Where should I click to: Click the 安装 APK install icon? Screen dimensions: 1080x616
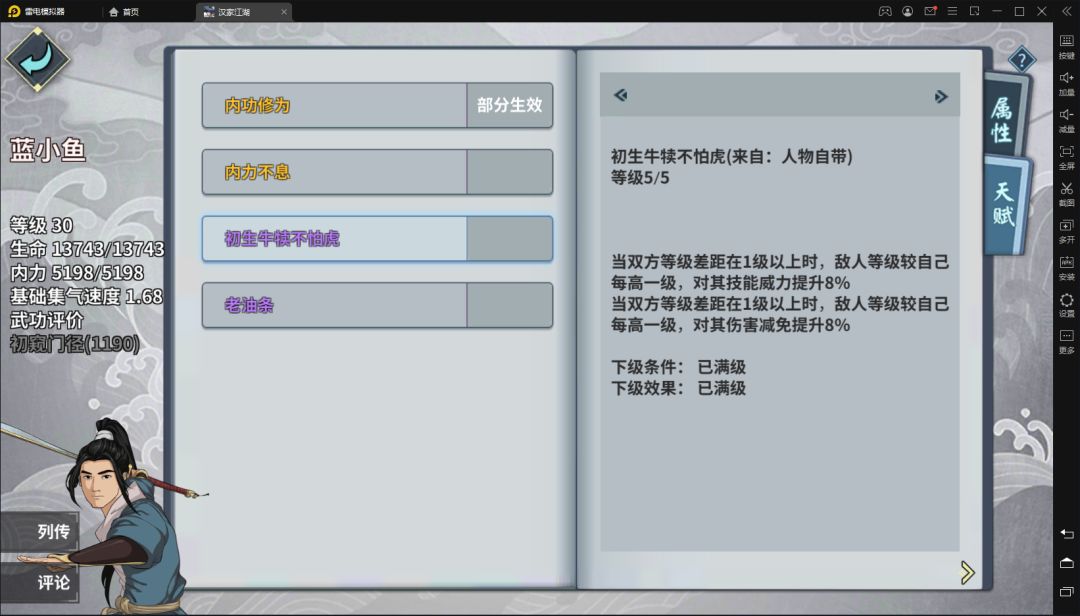[1066, 268]
